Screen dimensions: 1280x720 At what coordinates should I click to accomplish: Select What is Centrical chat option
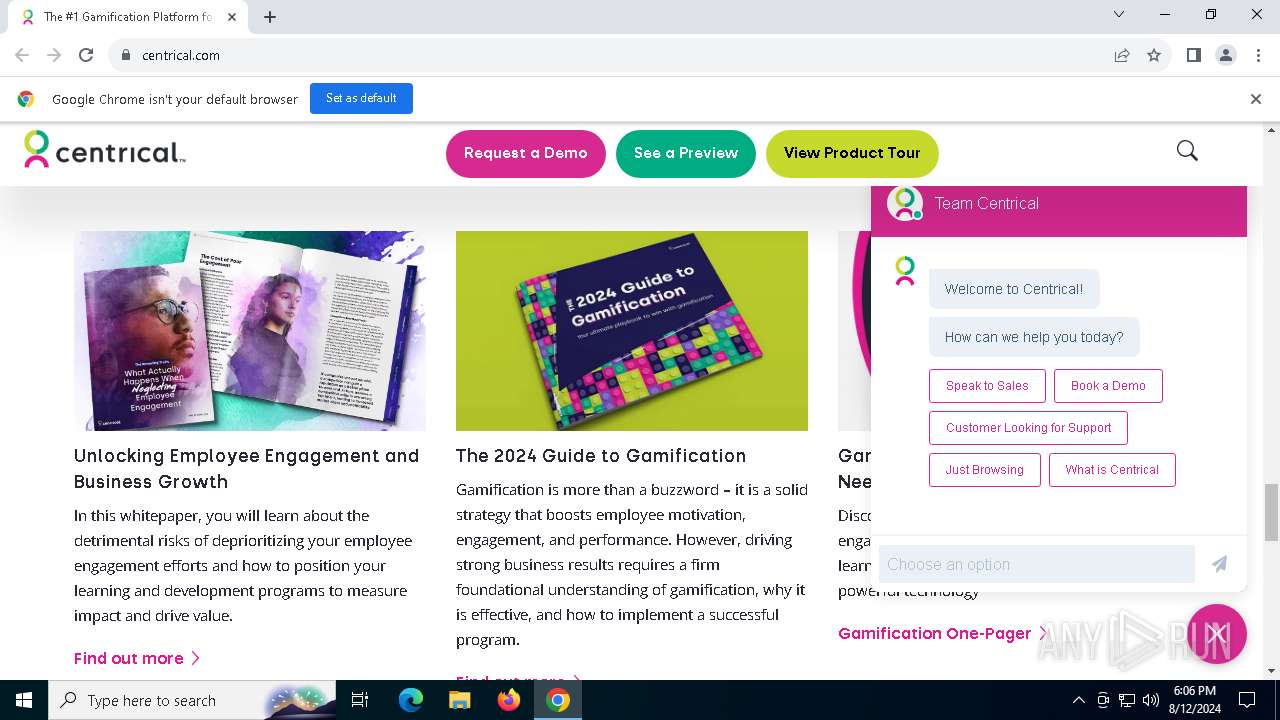pos(1112,470)
